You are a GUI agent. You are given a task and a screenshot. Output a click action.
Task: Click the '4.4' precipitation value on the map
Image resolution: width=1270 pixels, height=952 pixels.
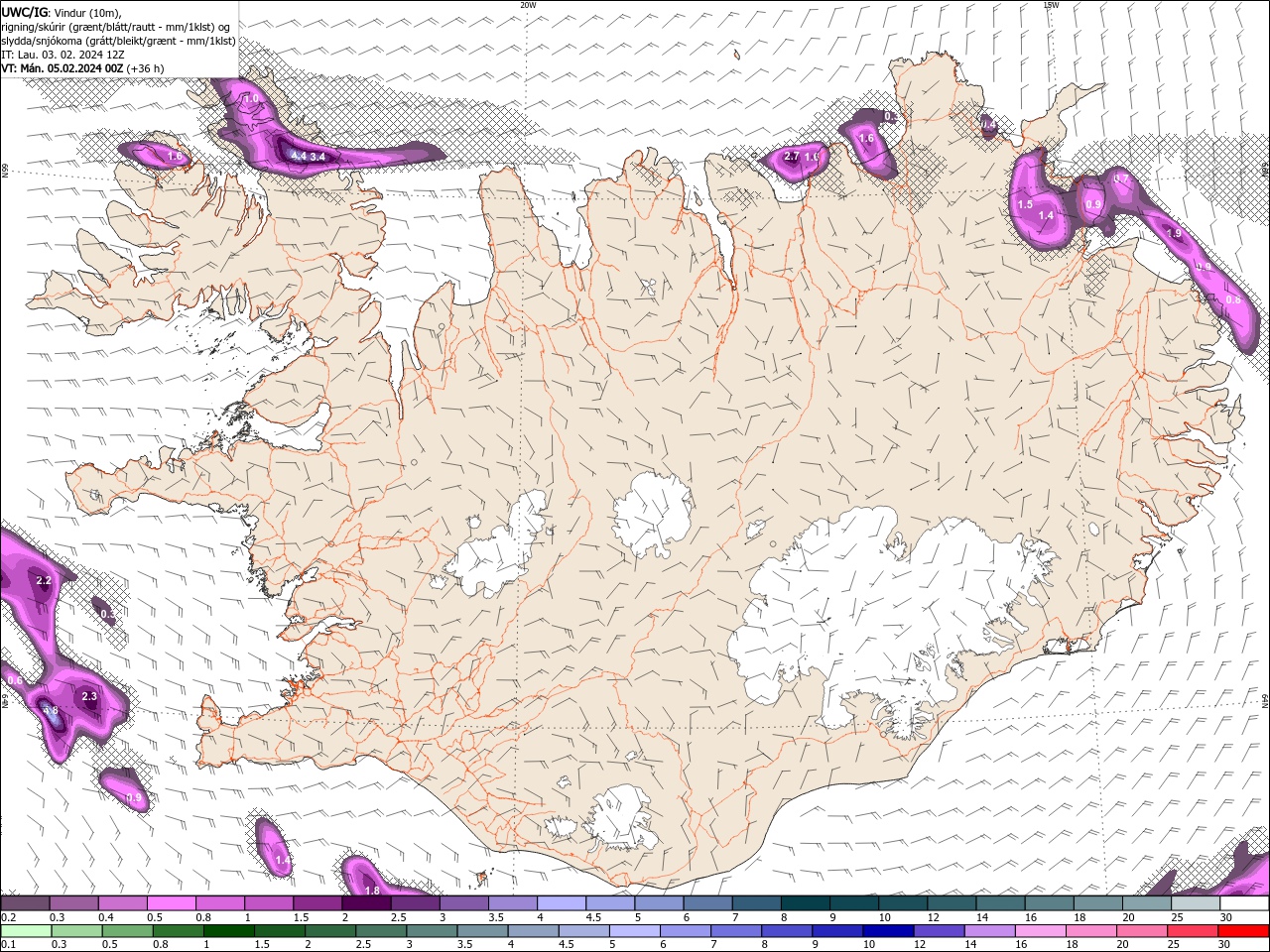tap(298, 156)
